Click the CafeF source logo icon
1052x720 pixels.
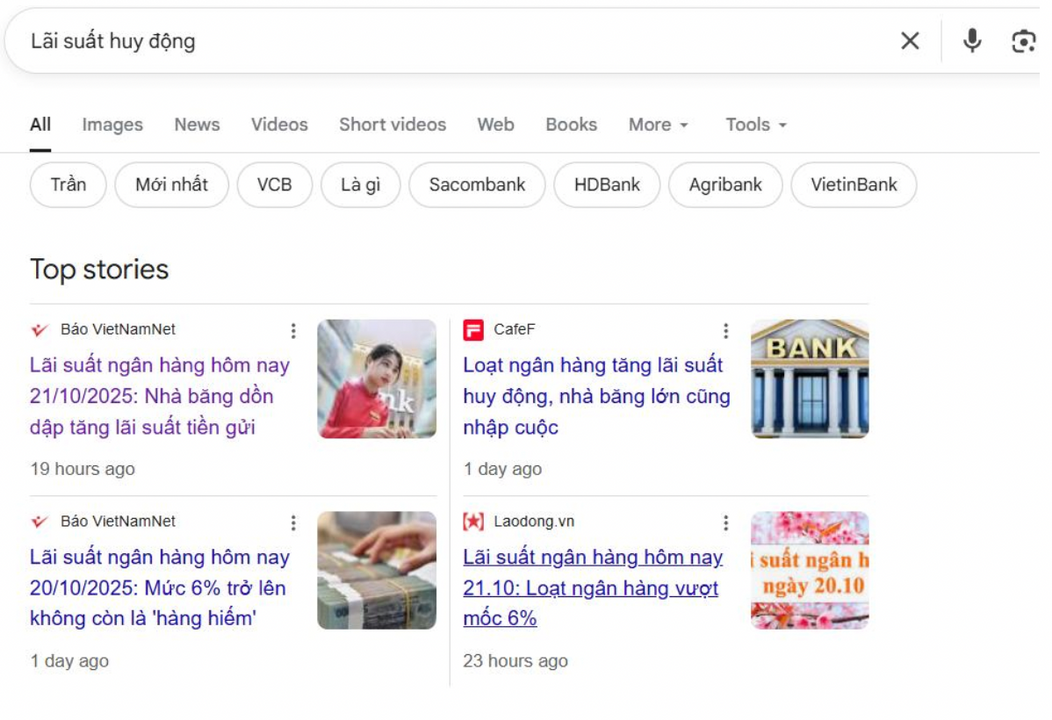click(473, 330)
